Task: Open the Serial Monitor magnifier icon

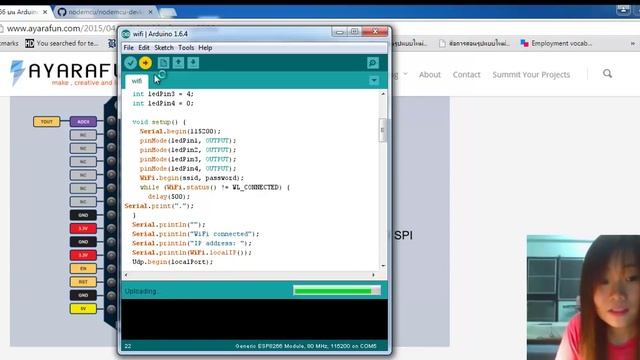Action: pos(373,63)
